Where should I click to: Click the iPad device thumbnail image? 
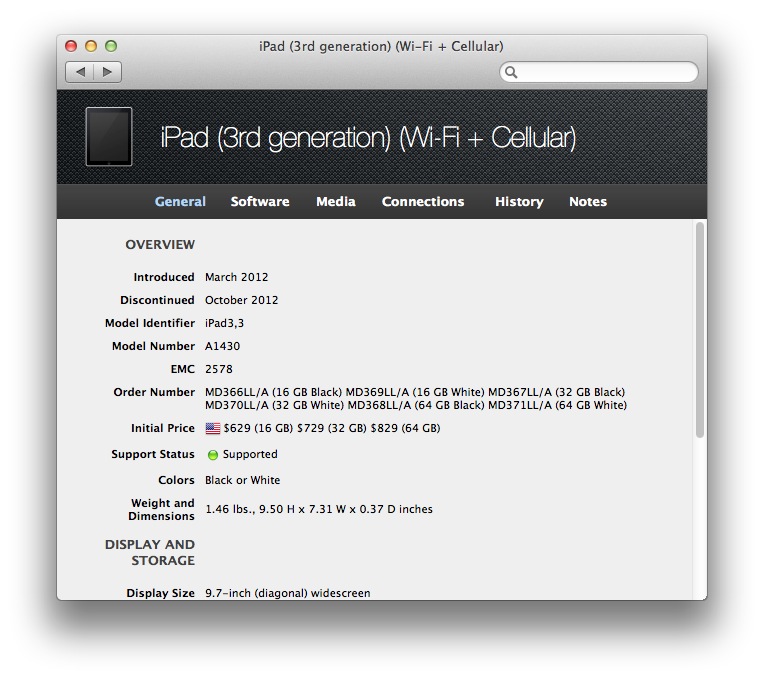coord(109,137)
